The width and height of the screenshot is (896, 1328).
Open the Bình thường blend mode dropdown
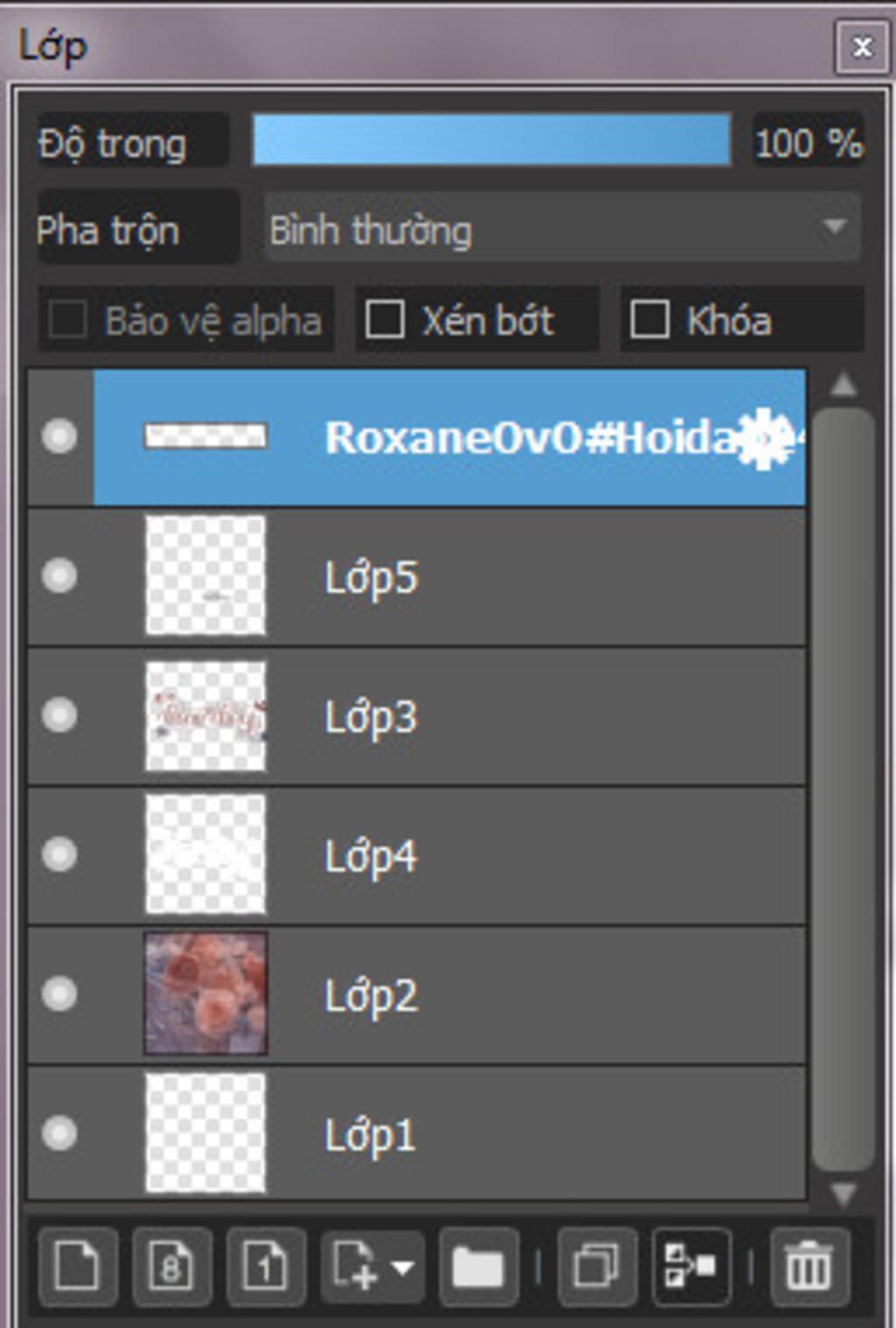click(x=562, y=229)
